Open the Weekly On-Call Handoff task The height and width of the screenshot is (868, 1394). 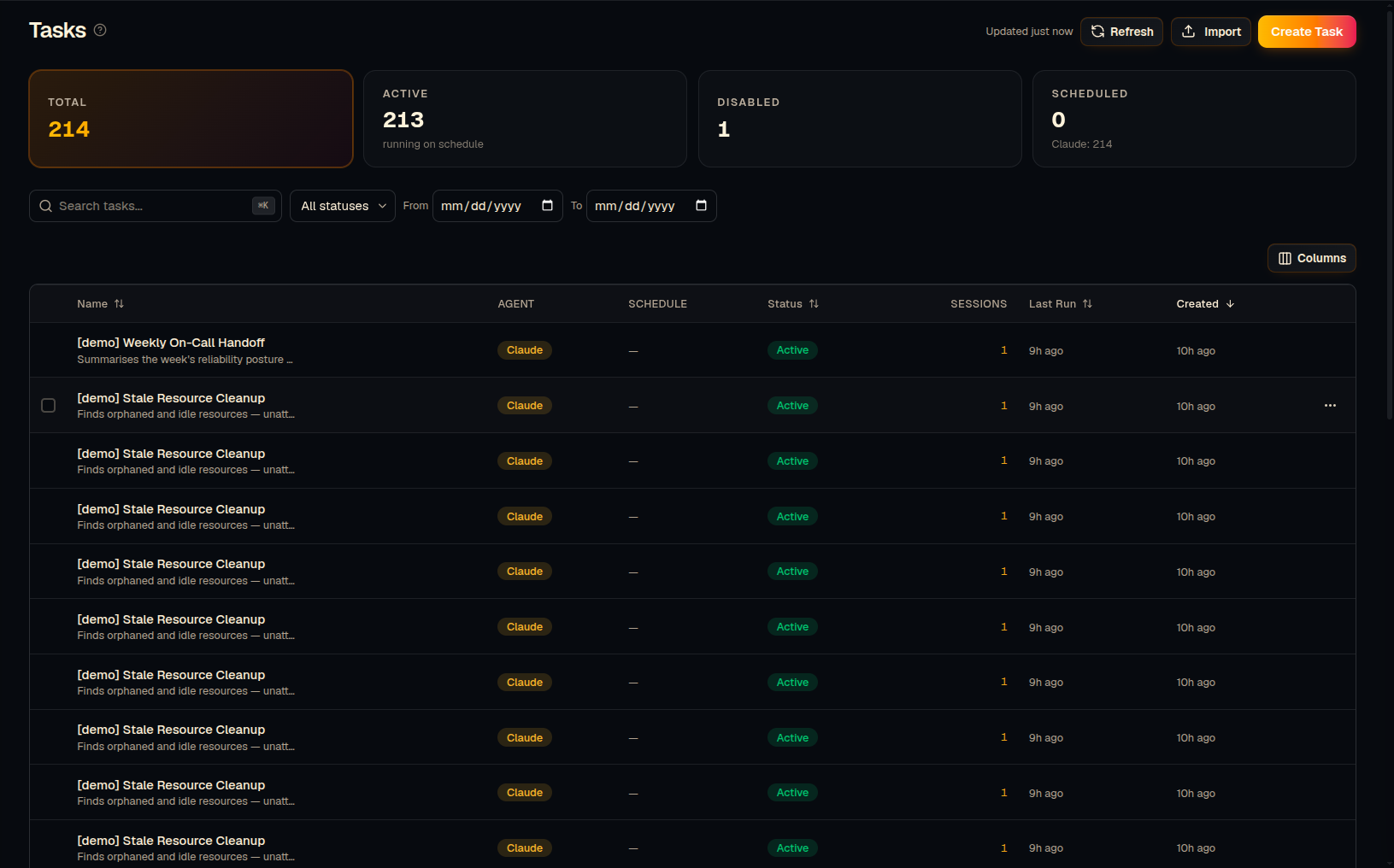coord(171,343)
